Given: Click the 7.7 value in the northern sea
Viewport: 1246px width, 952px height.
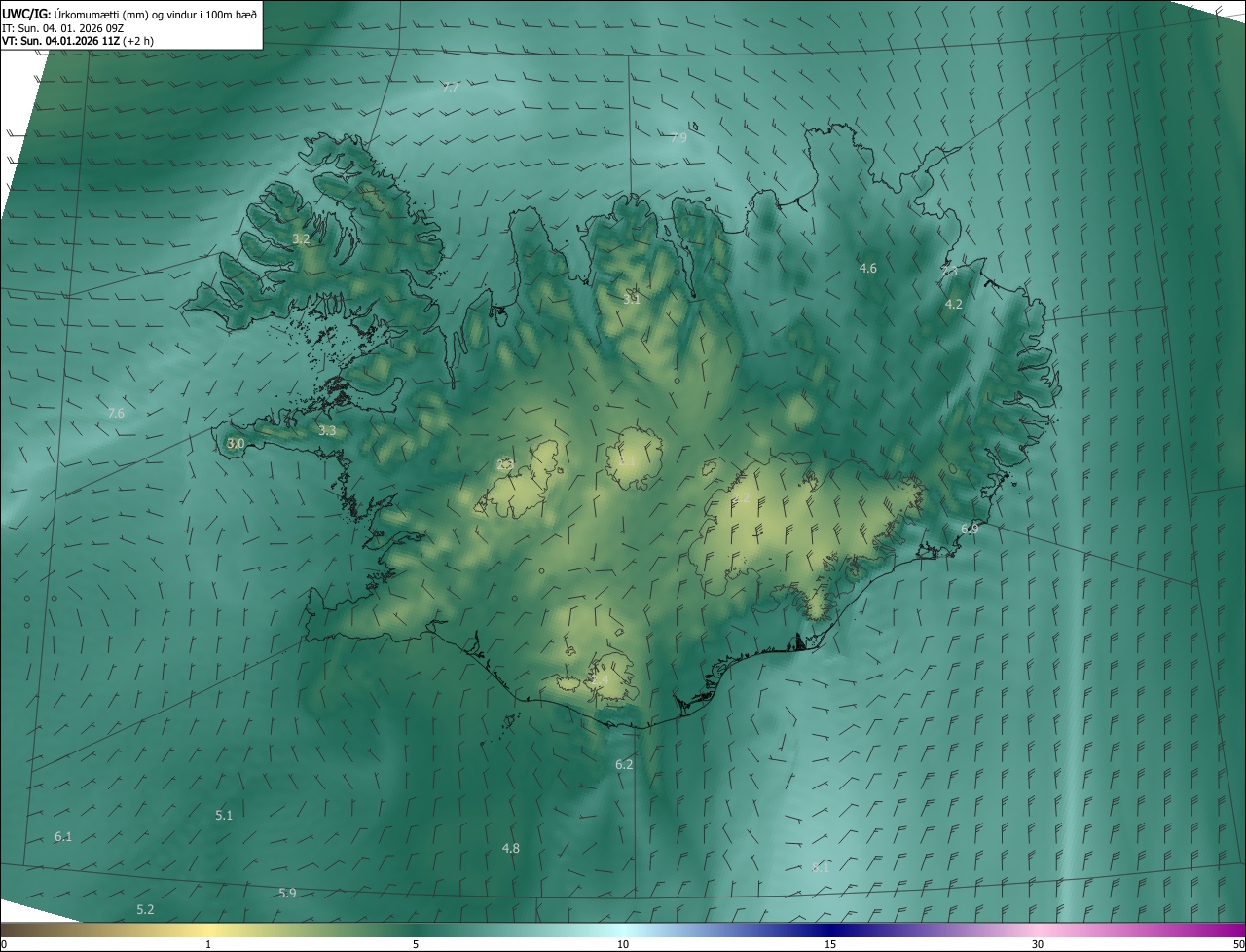Looking at the screenshot, I should pos(451,87).
